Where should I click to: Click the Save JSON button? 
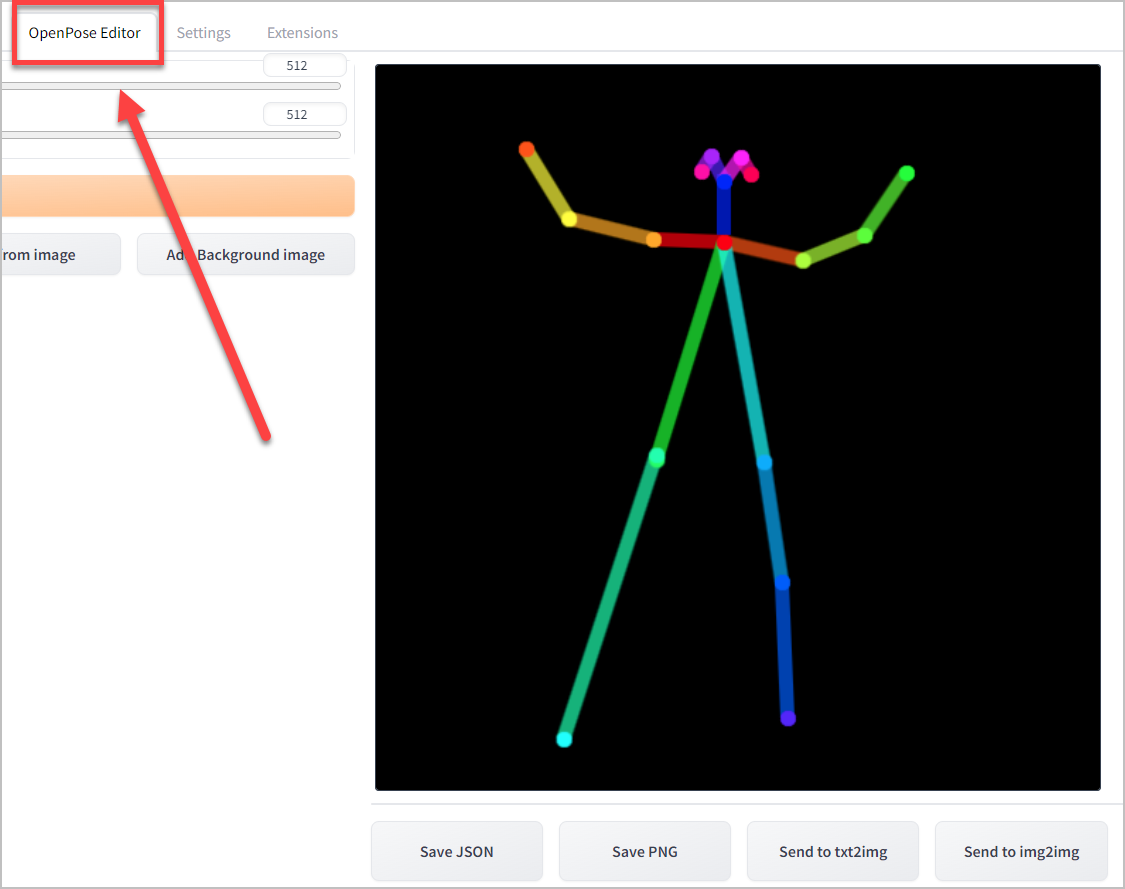[456, 851]
